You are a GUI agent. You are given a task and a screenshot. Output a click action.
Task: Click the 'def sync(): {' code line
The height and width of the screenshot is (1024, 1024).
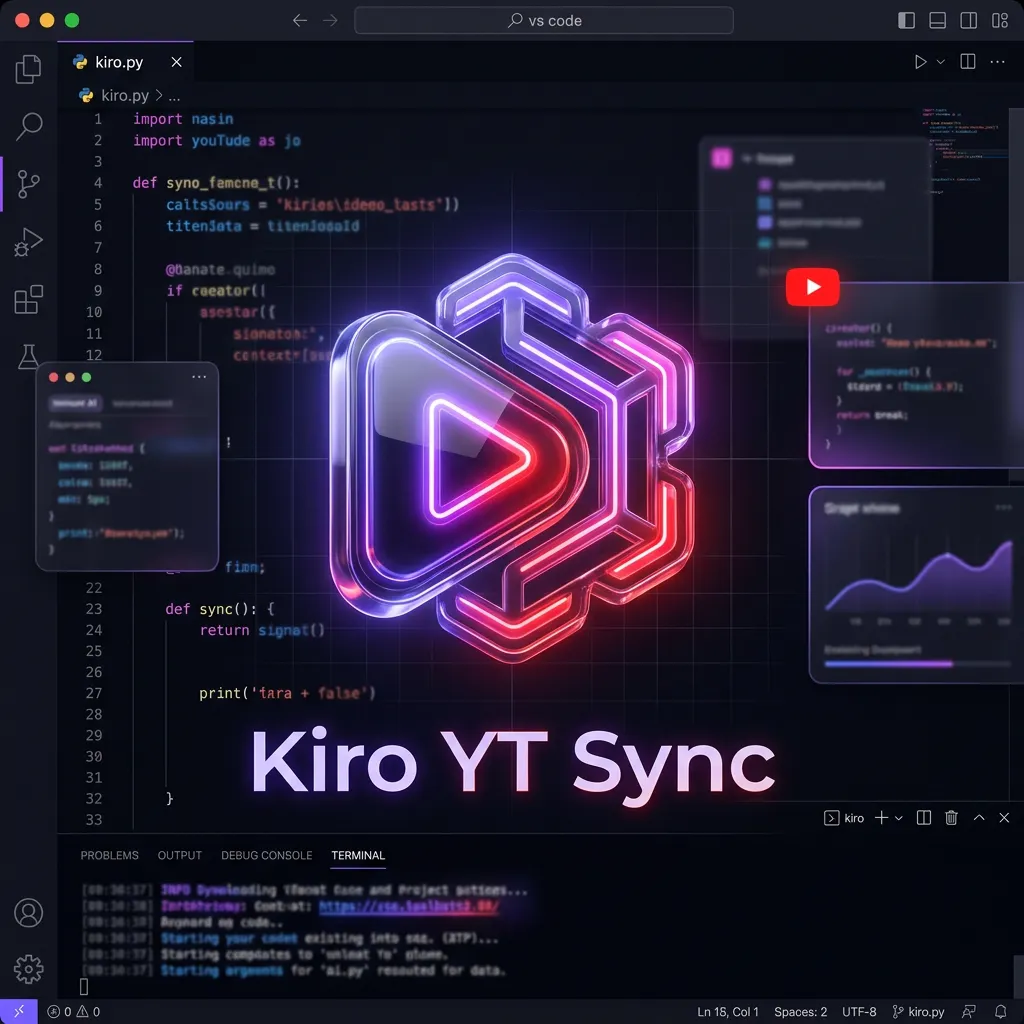pos(219,609)
